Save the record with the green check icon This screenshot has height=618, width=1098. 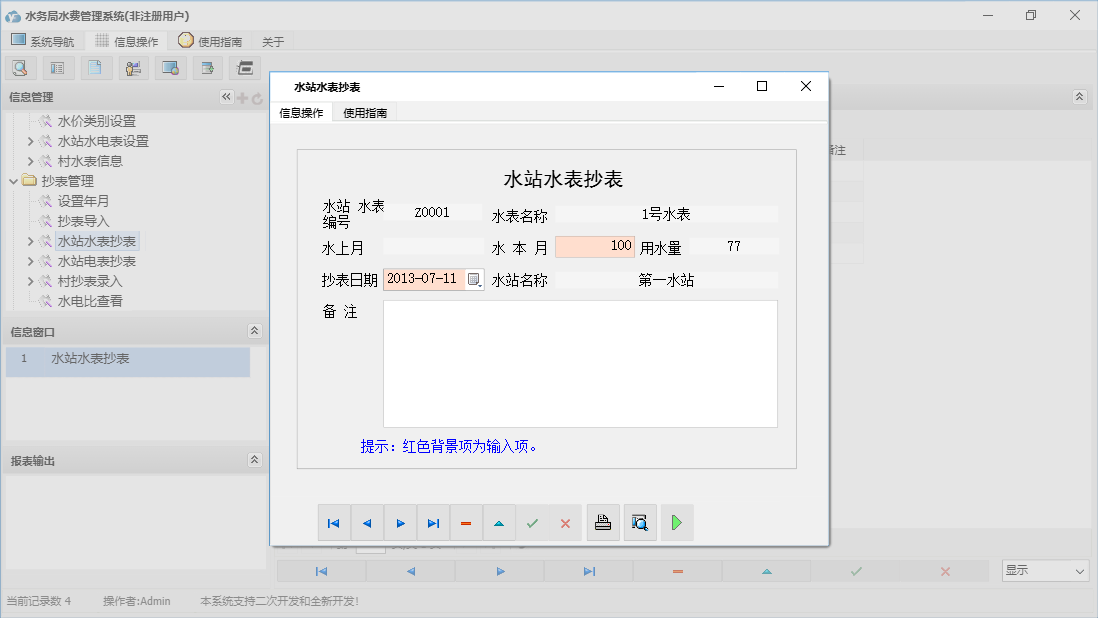point(532,522)
